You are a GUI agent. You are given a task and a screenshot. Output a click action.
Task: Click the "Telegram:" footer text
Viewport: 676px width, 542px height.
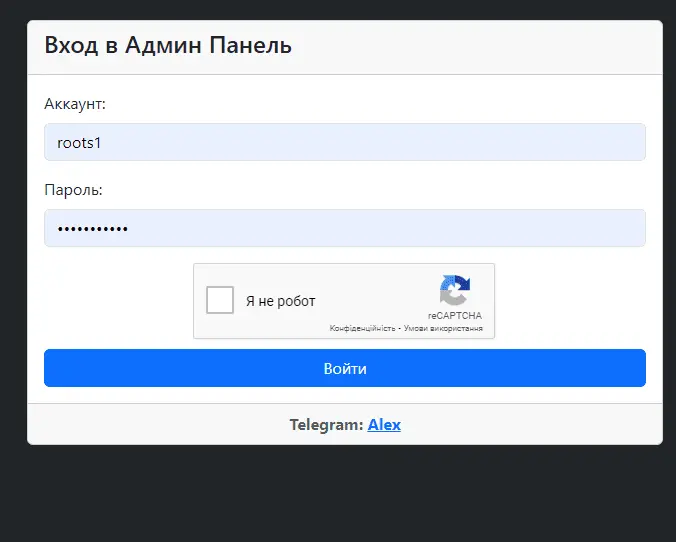326,424
